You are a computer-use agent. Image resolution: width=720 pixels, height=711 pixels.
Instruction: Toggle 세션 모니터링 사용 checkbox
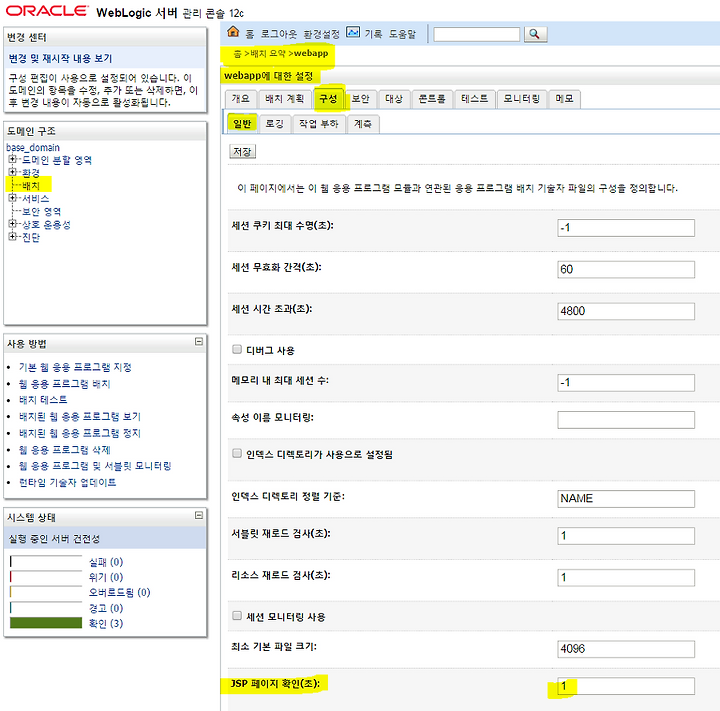pyautogui.click(x=237, y=615)
